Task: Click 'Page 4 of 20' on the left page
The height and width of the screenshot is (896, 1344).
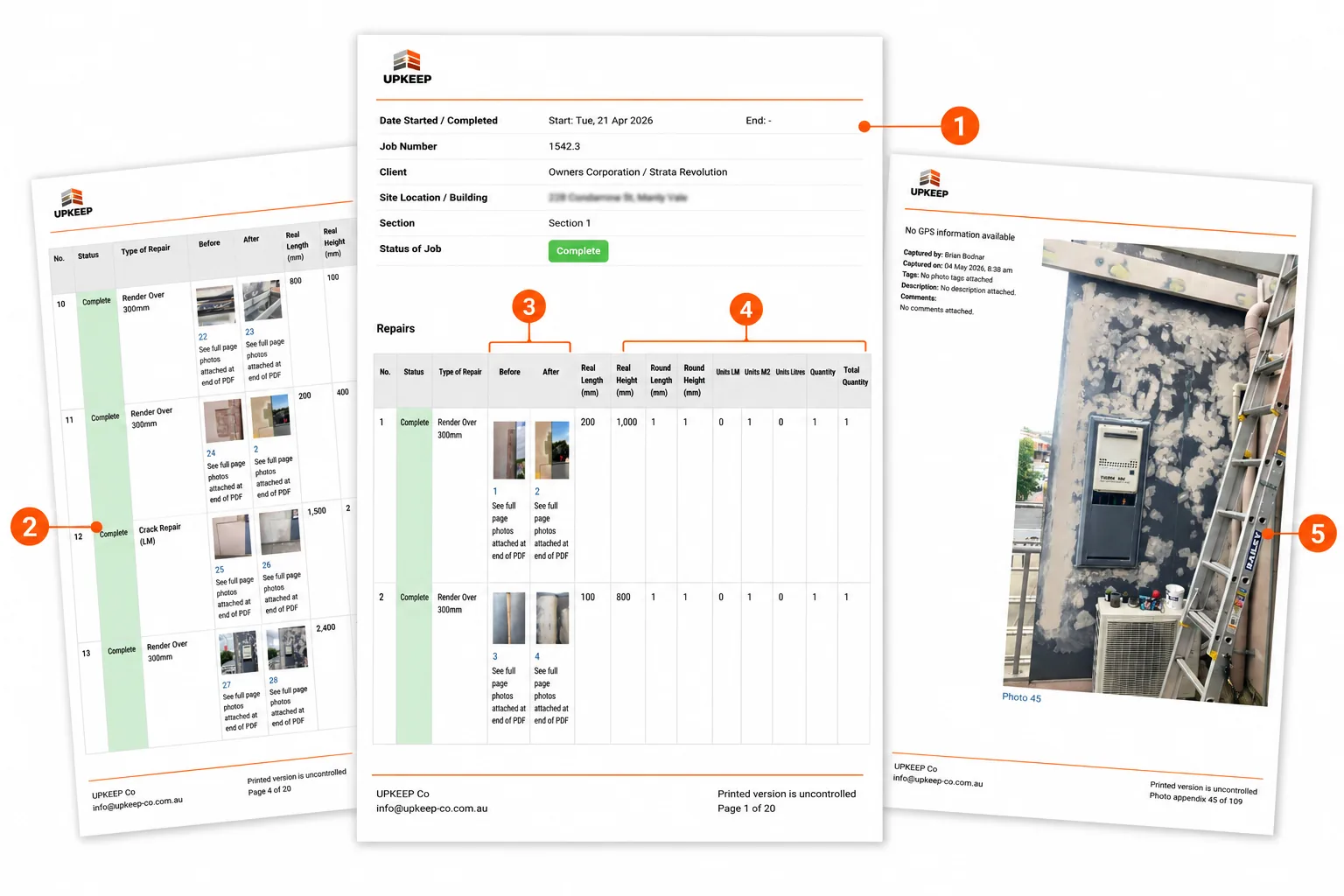Action: 269,790
